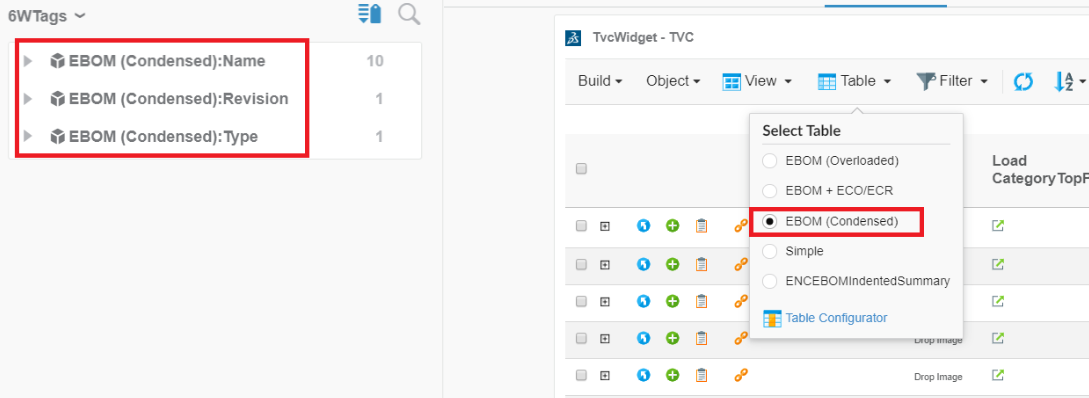Open the A-Z sort icon menu
Viewport: 1089px width, 398px height.
point(1070,82)
